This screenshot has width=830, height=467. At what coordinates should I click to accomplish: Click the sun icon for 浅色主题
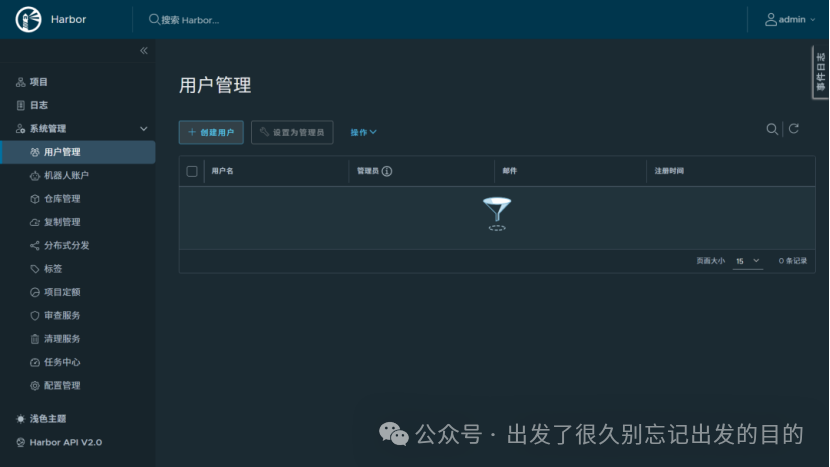pos(21,419)
